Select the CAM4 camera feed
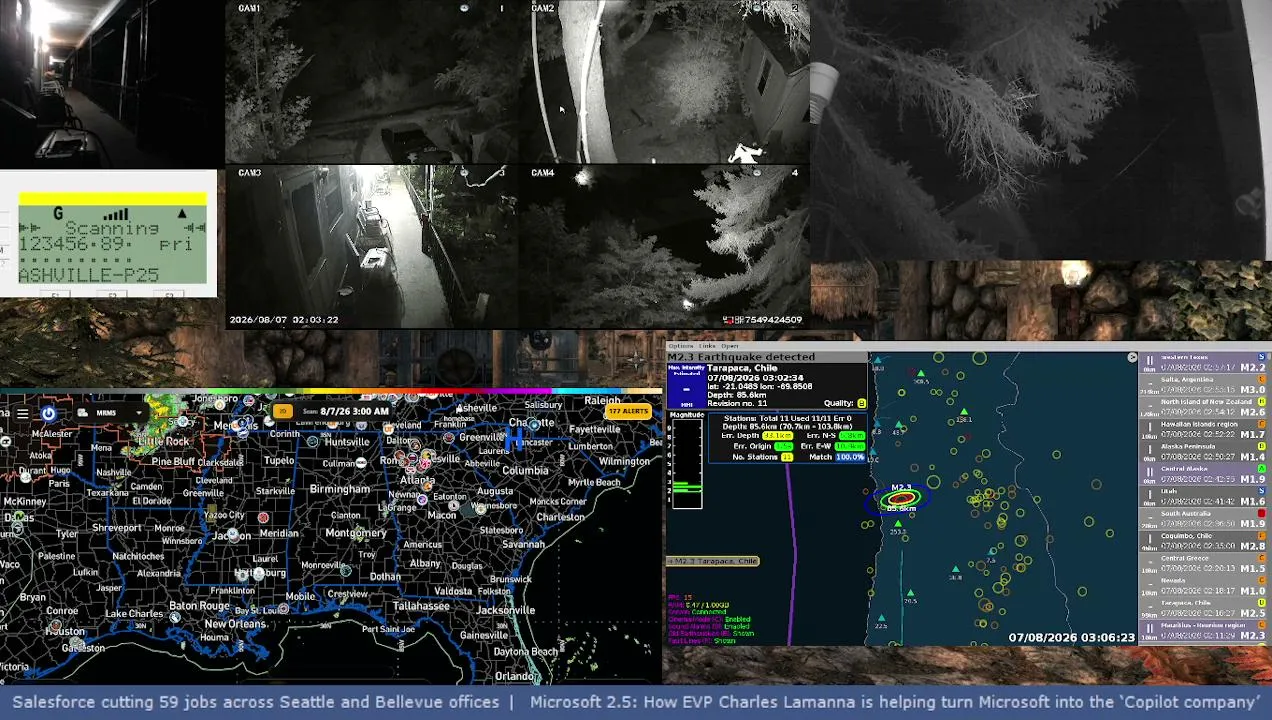The image size is (1272, 720). click(664, 247)
